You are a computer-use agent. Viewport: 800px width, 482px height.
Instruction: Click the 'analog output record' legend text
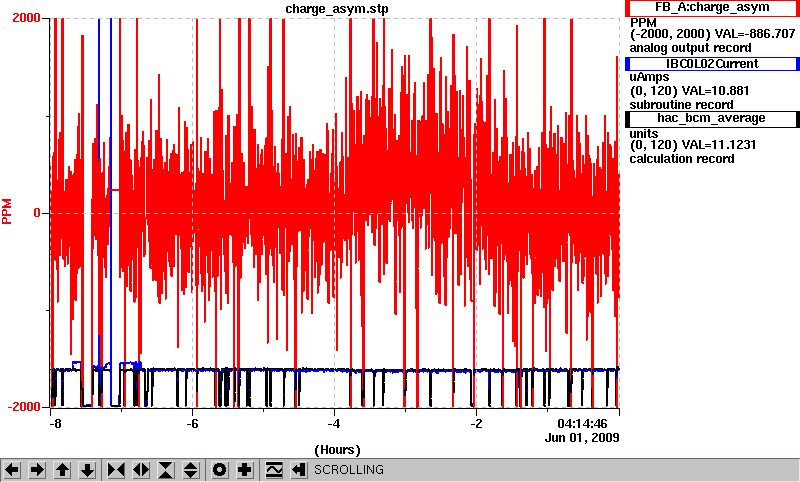click(690, 48)
